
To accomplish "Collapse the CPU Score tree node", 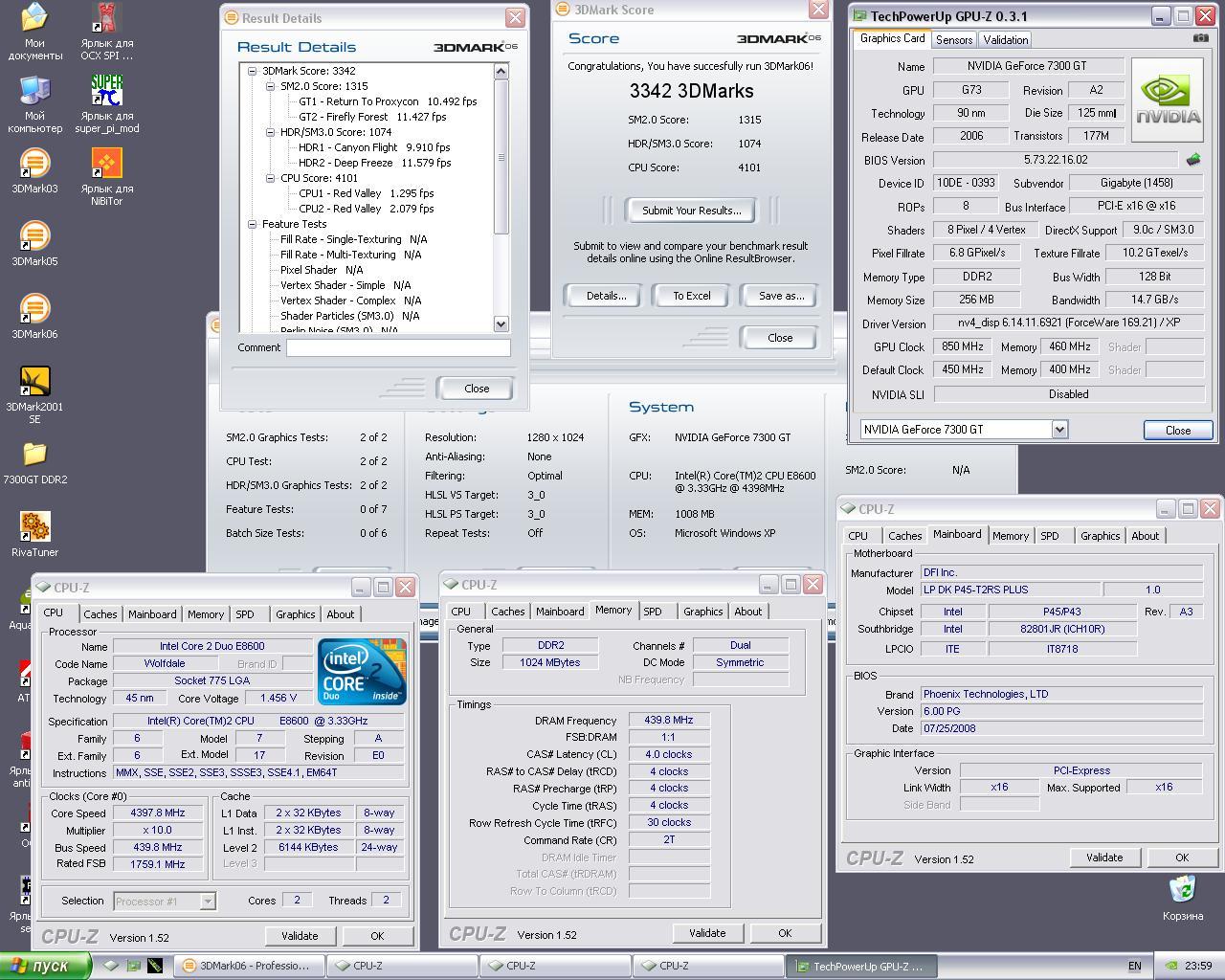I will pos(271,178).
